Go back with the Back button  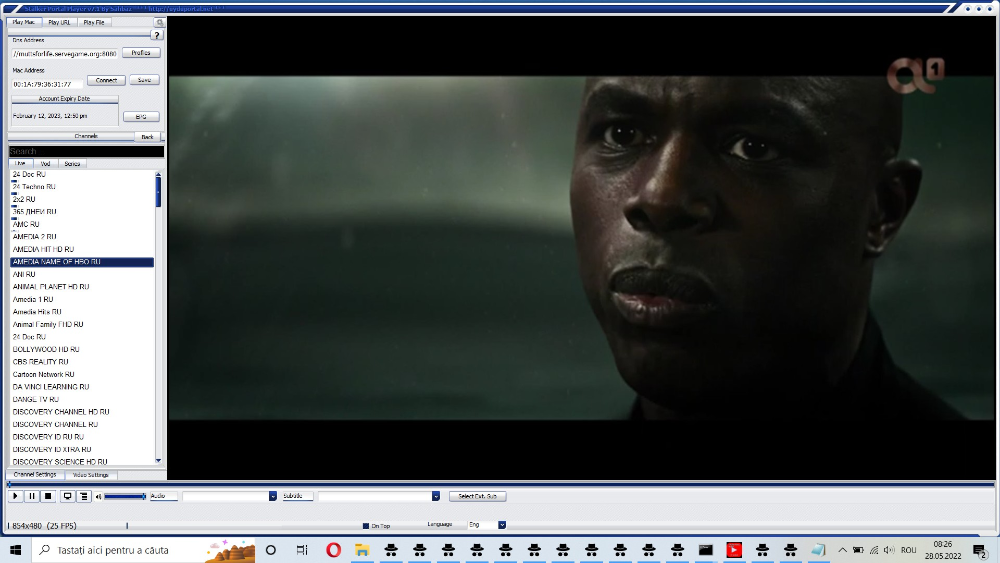pos(147,136)
